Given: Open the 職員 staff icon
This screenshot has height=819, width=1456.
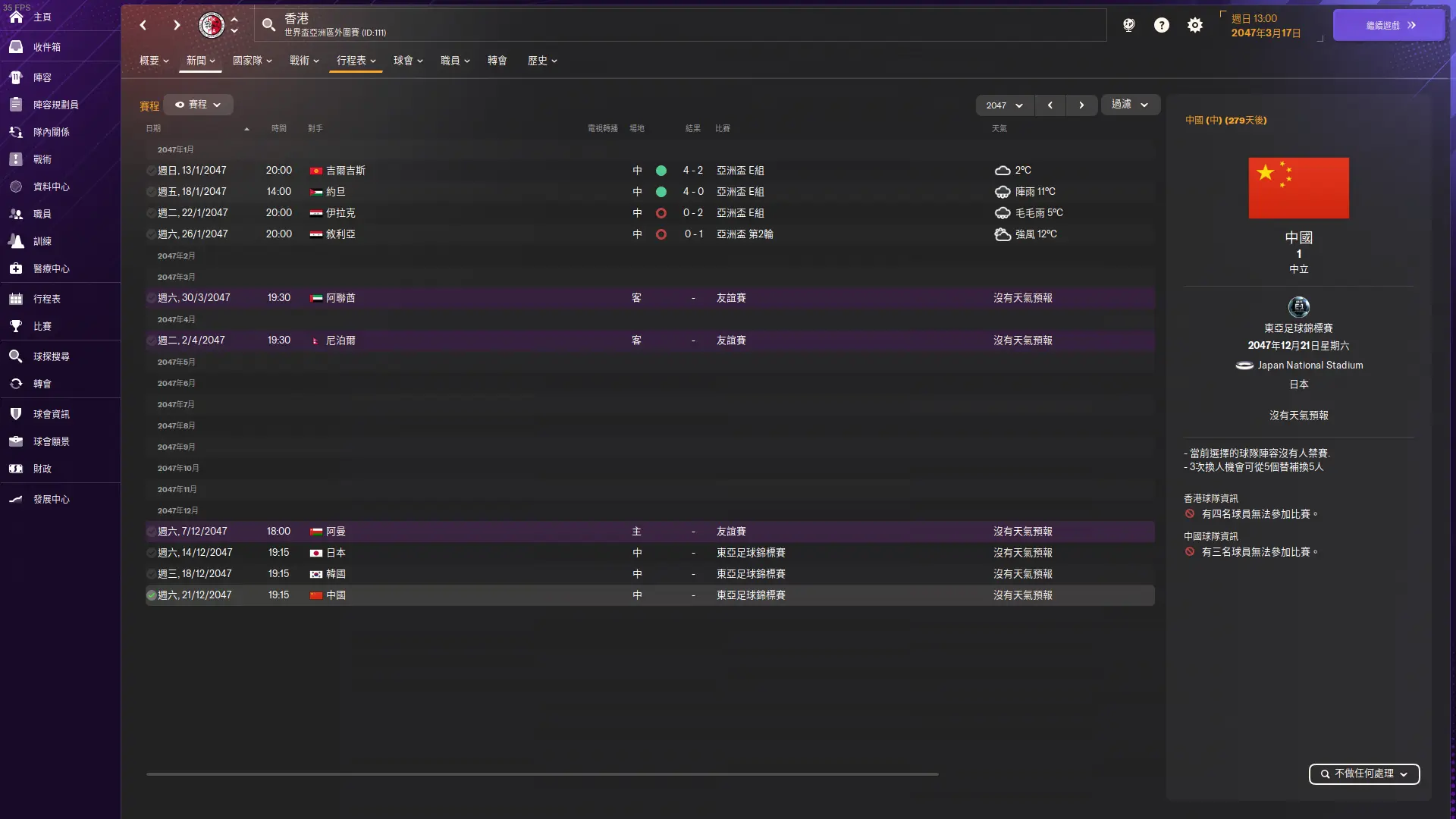Looking at the screenshot, I should [x=16, y=214].
